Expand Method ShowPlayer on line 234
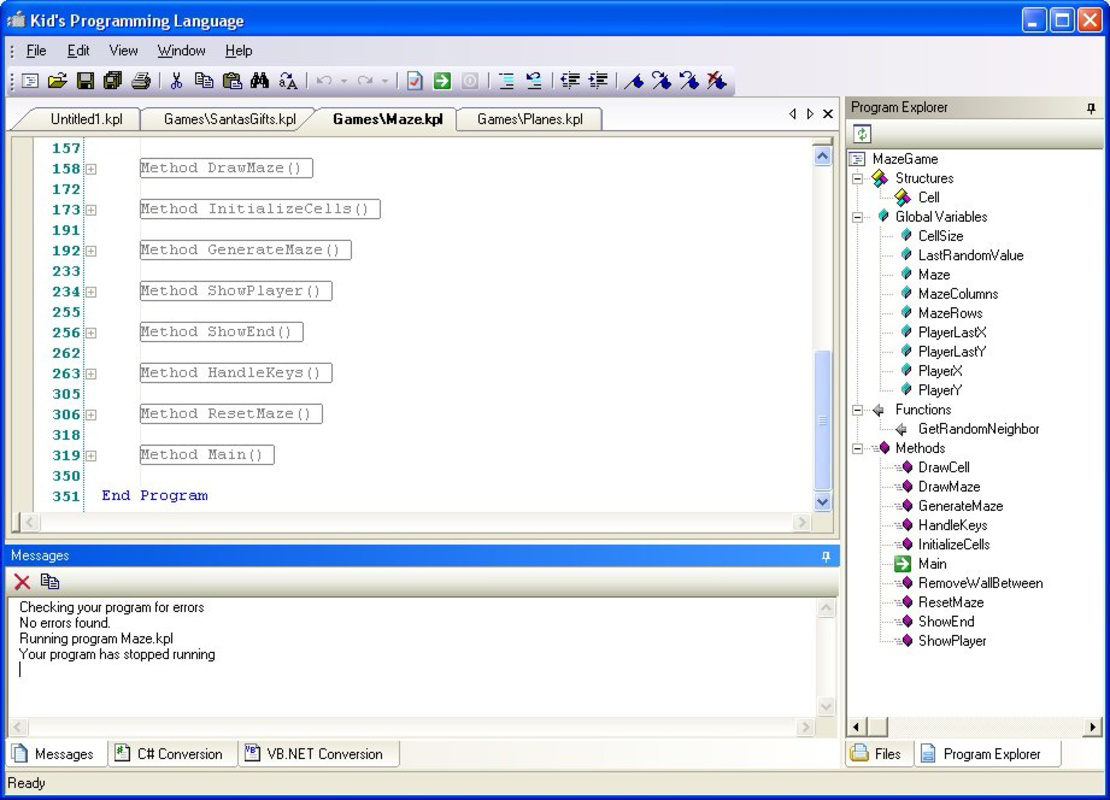 pos(91,292)
